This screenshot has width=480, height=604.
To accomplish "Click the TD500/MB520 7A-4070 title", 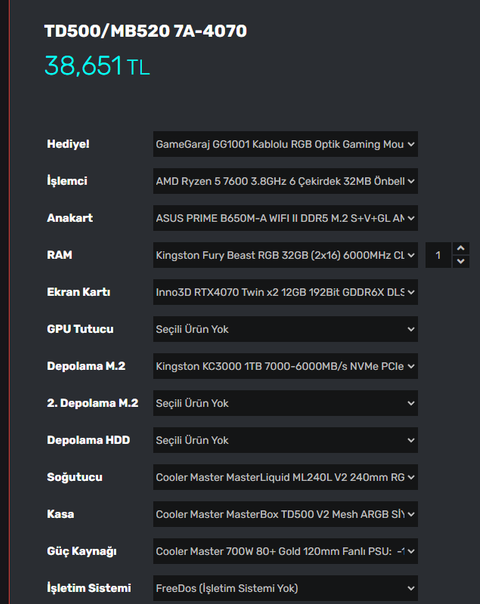I will (146, 31).
